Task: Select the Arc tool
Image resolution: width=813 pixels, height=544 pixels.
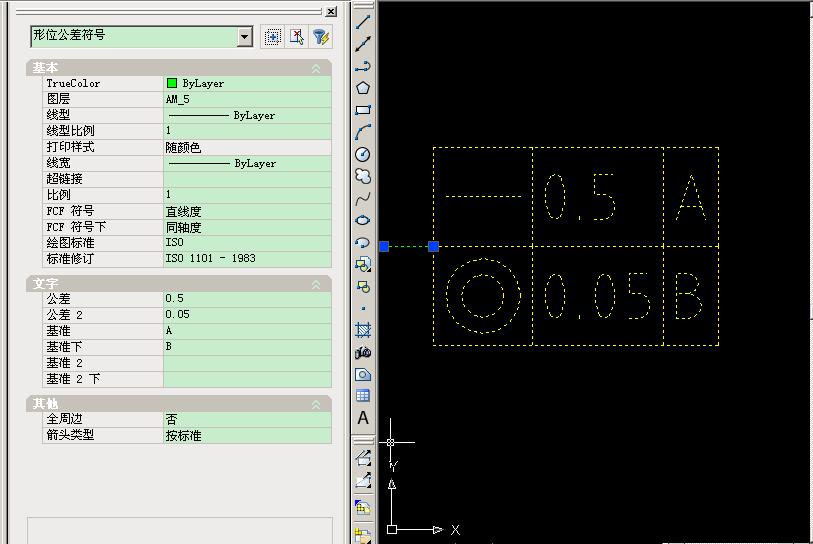Action: tap(363, 132)
